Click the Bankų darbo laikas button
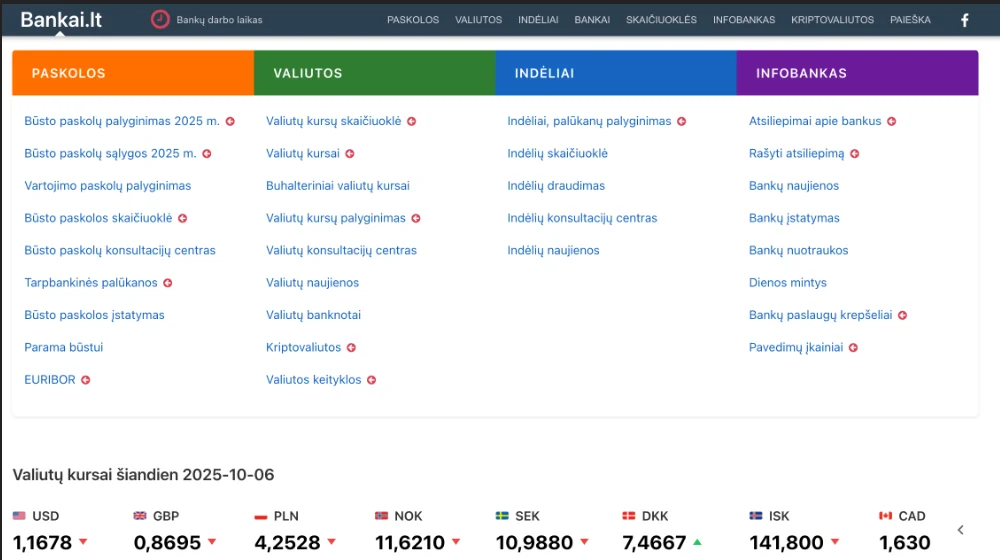The width and height of the screenshot is (1000, 560). [219, 20]
